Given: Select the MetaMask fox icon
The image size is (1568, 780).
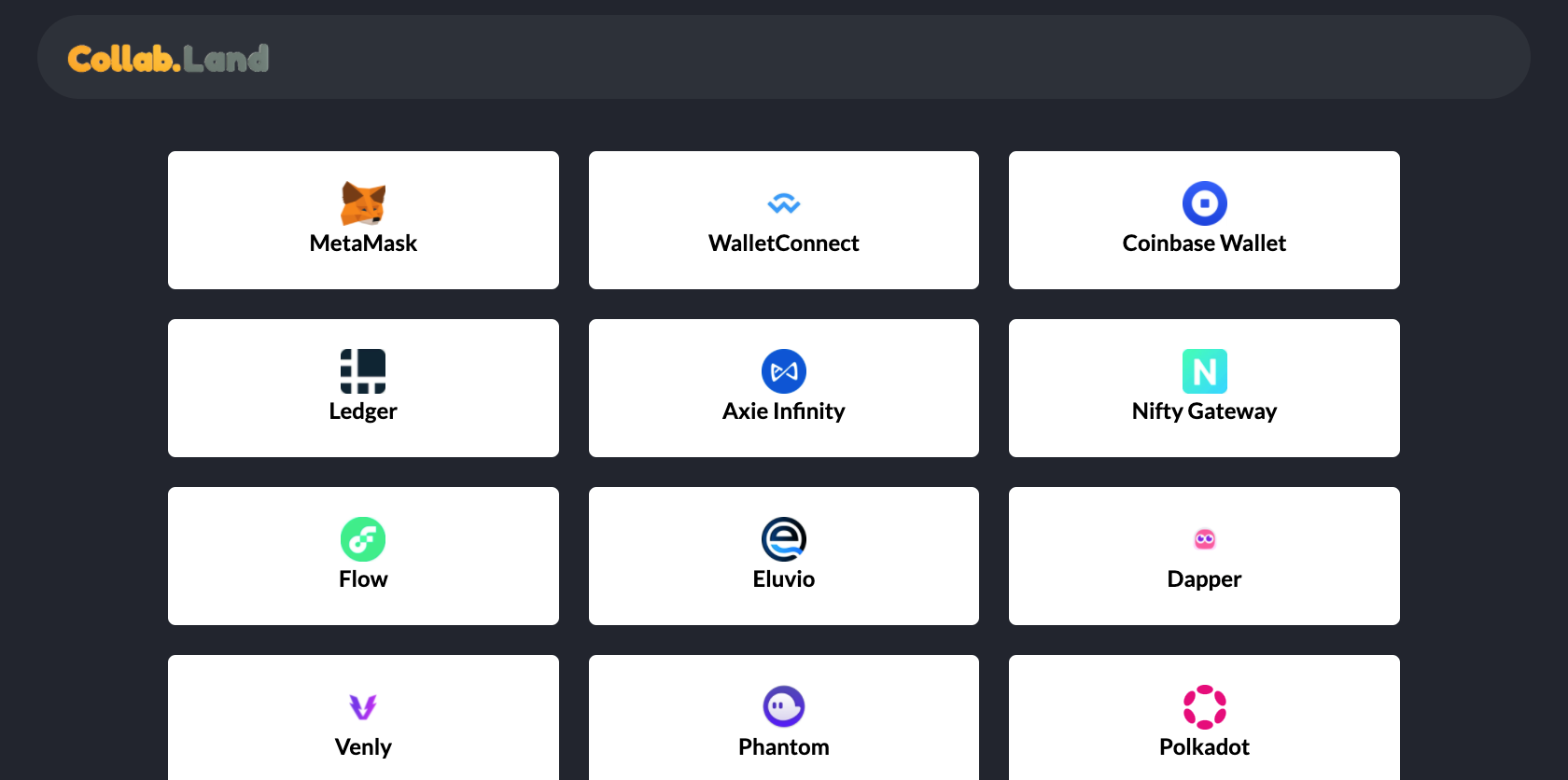Looking at the screenshot, I should [x=363, y=202].
